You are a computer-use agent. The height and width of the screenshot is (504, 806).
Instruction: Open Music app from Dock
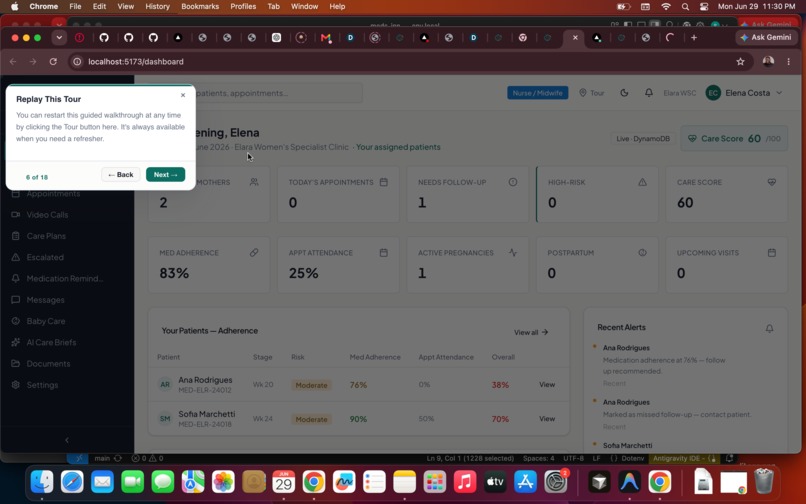pyautogui.click(x=465, y=482)
